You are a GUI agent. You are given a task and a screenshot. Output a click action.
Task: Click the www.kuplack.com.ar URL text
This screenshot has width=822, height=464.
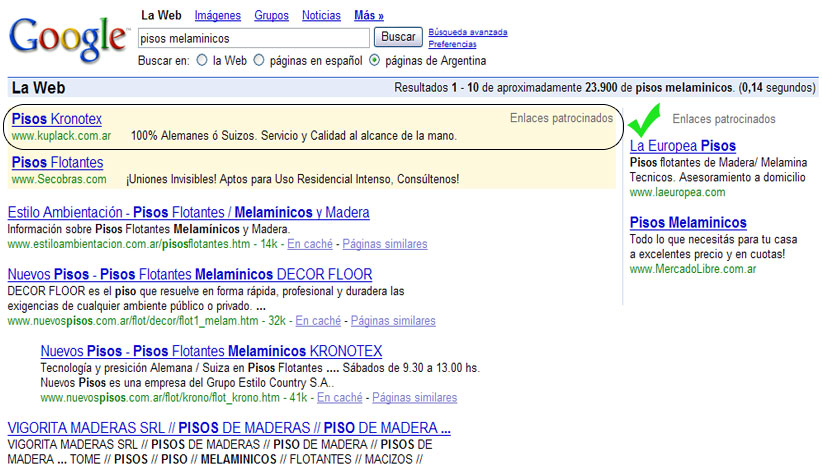coord(61,136)
